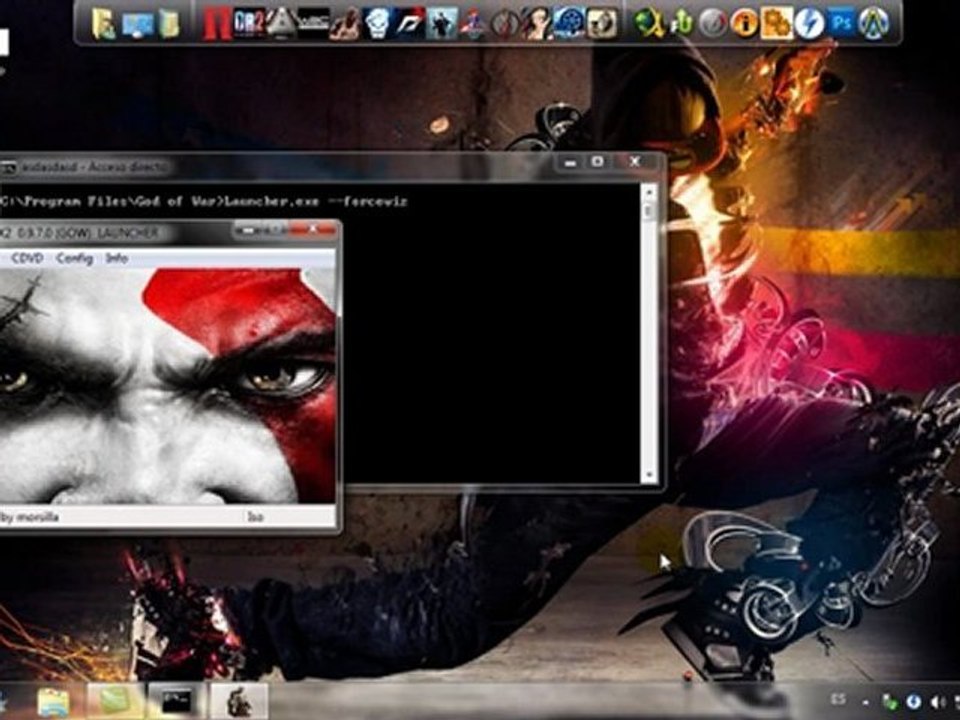Click inside the black command prompt console area
960x720 pixels.
click(x=490, y=343)
